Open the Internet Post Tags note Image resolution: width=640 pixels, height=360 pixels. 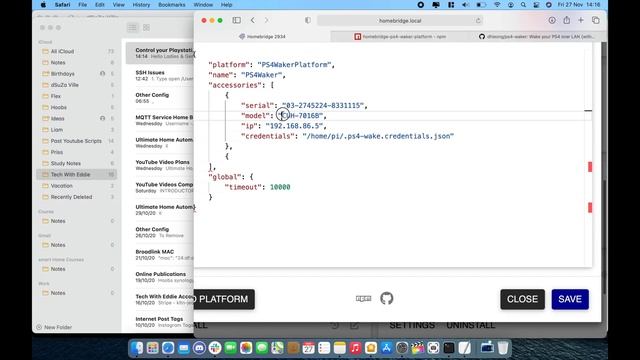[160, 322]
